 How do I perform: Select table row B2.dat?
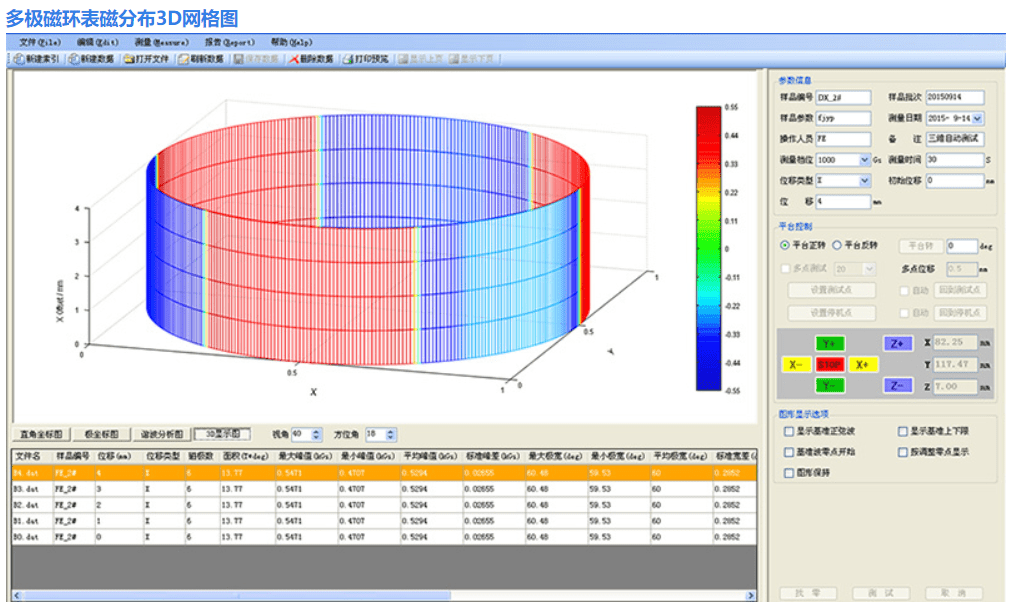coord(384,505)
